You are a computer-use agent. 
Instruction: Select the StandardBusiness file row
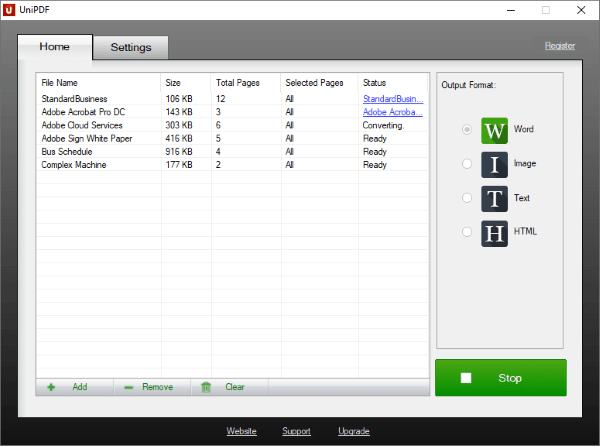pos(233,99)
